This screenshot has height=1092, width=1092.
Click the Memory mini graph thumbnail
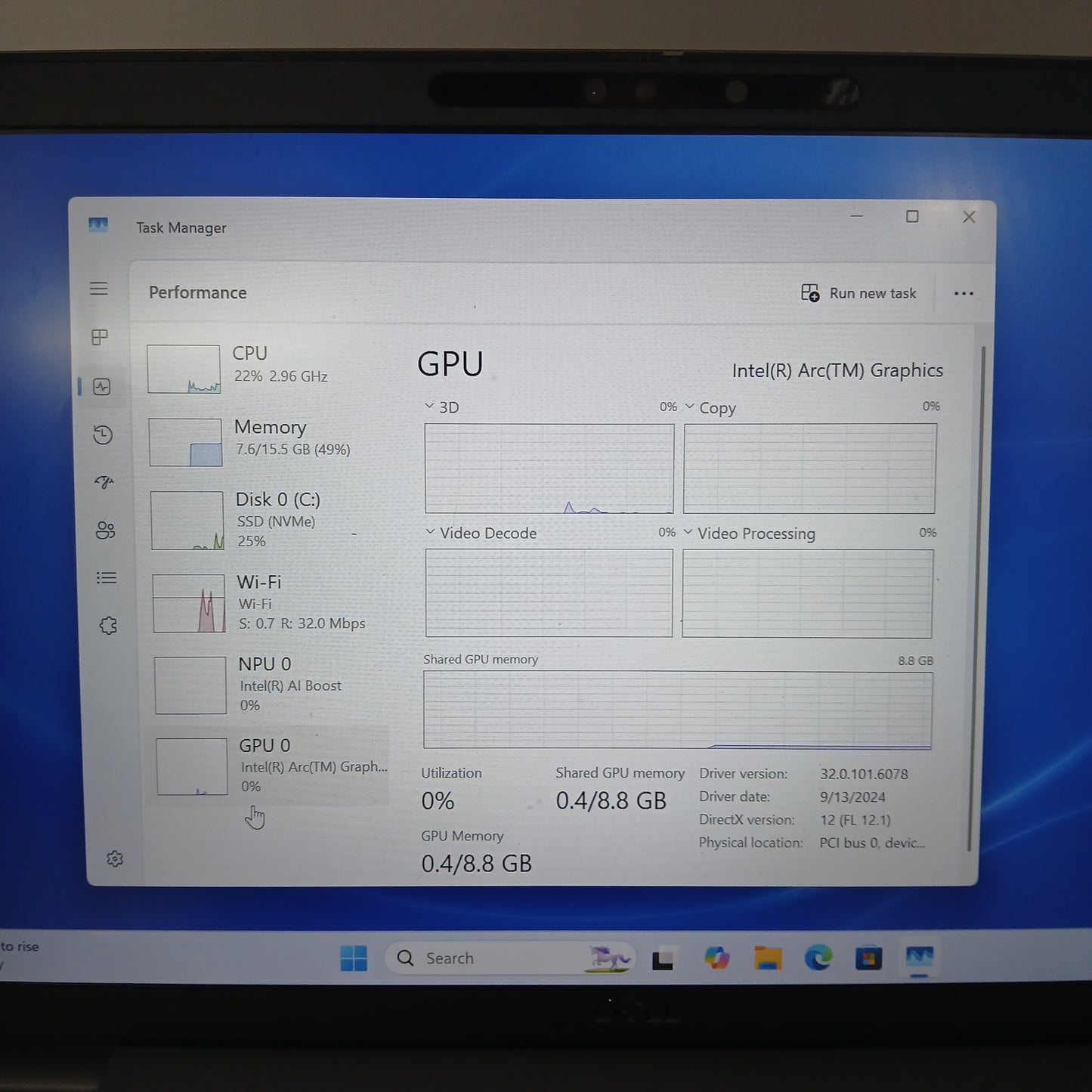point(186,442)
